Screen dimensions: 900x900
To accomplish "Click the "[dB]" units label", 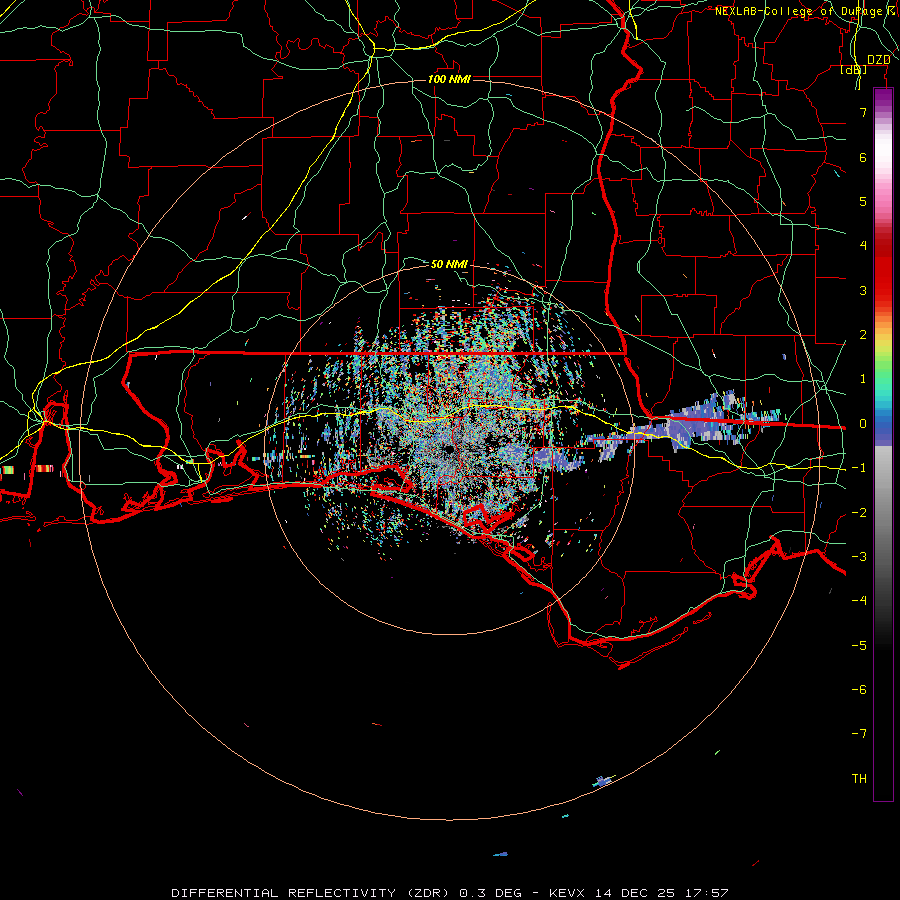I will pos(854,69).
